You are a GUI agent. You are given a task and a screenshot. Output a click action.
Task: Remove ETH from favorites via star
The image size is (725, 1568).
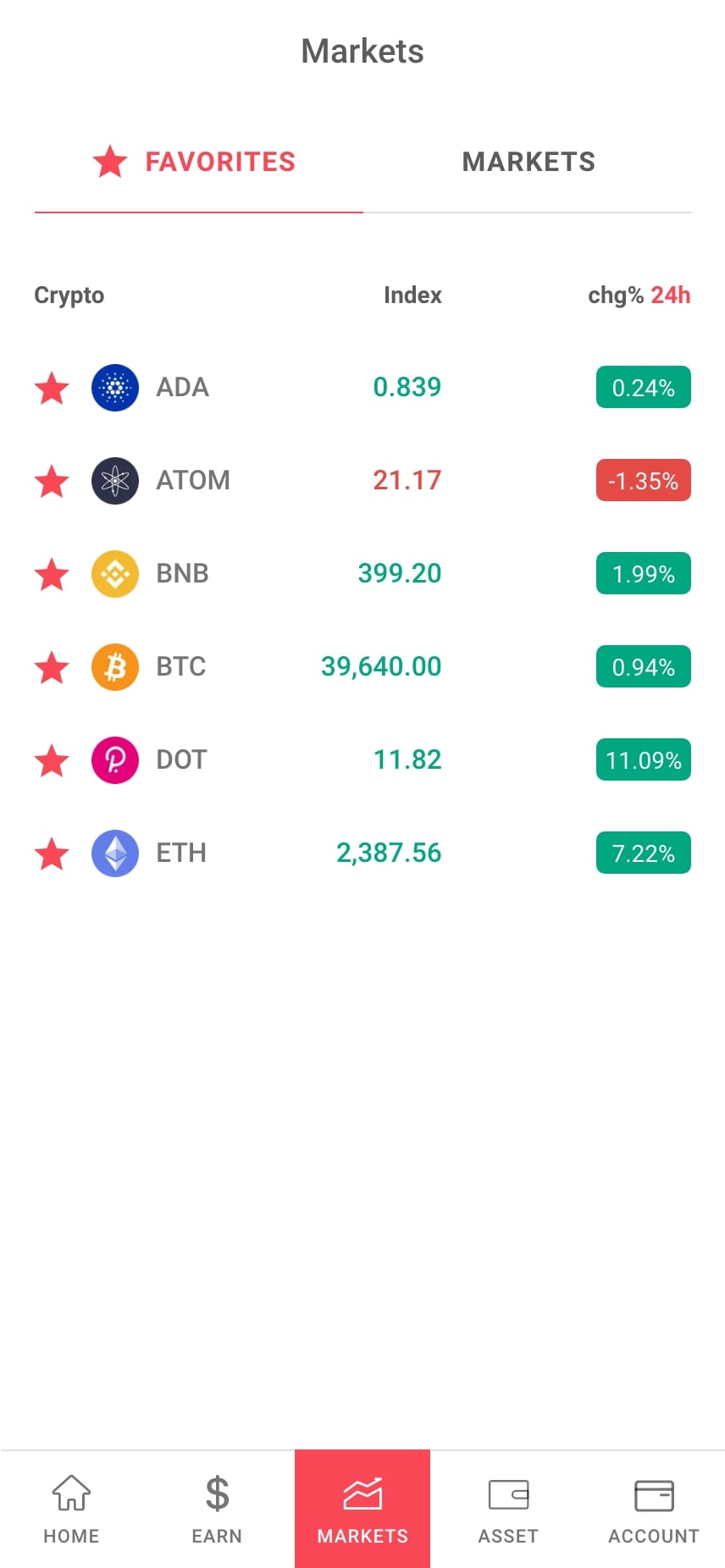click(x=52, y=853)
